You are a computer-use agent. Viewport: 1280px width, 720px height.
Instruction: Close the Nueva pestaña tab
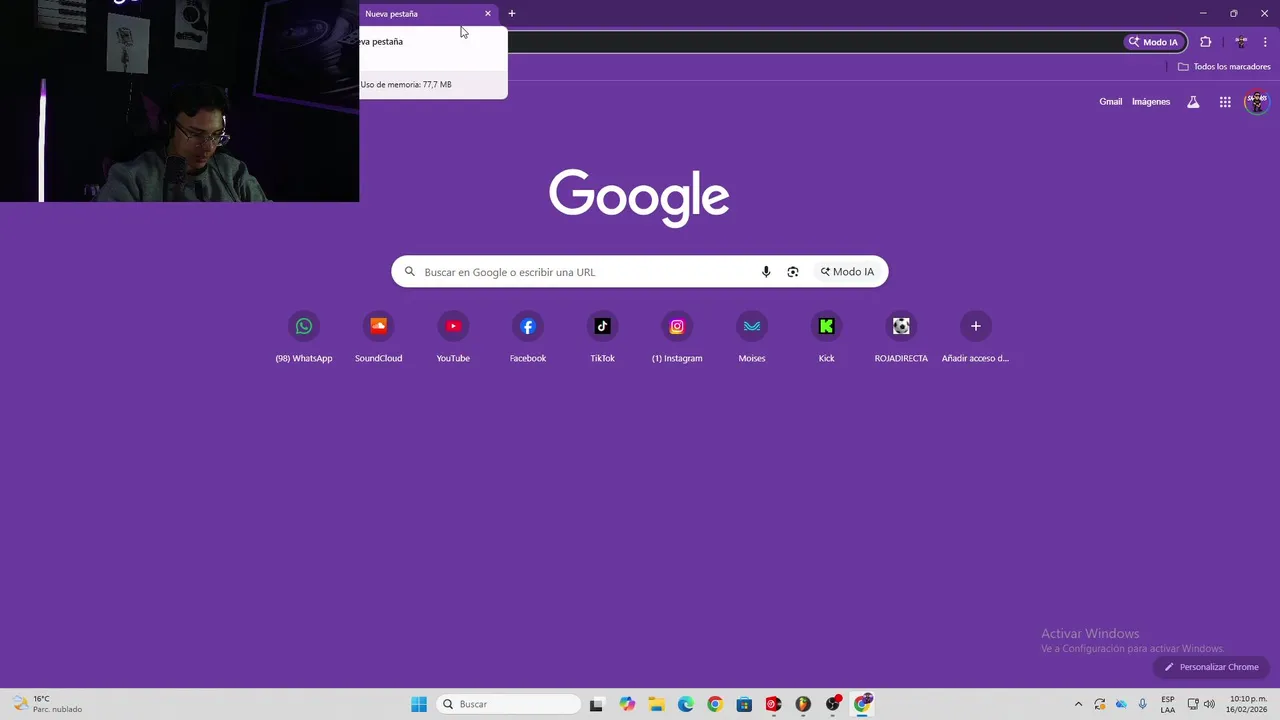coord(488,14)
